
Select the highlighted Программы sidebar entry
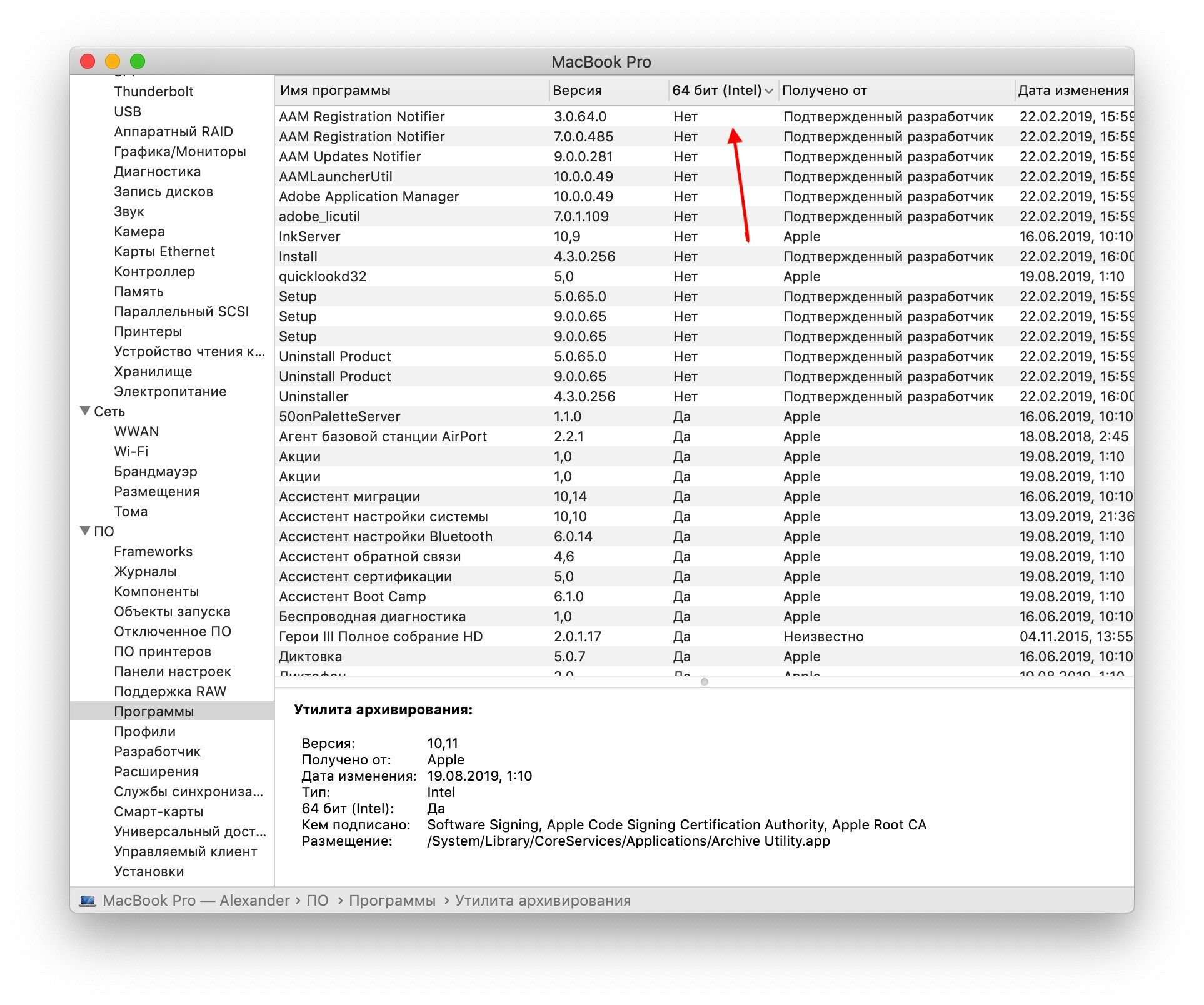(x=172, y=711)
